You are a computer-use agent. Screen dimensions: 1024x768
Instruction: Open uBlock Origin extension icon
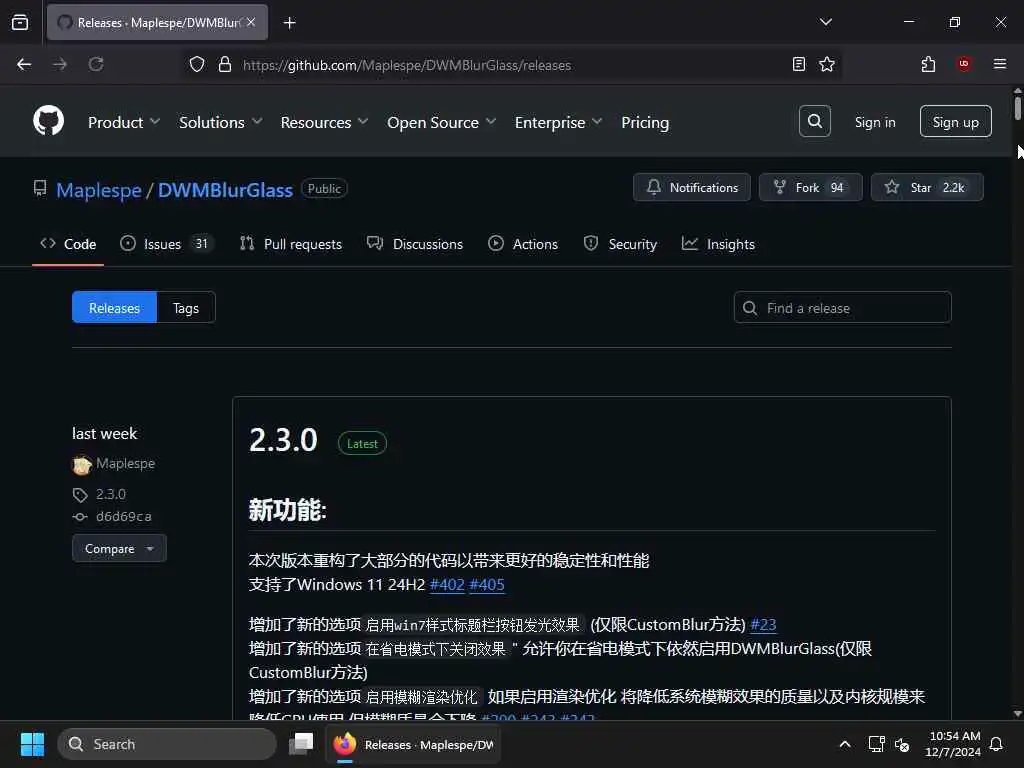(x=964, y=64)
